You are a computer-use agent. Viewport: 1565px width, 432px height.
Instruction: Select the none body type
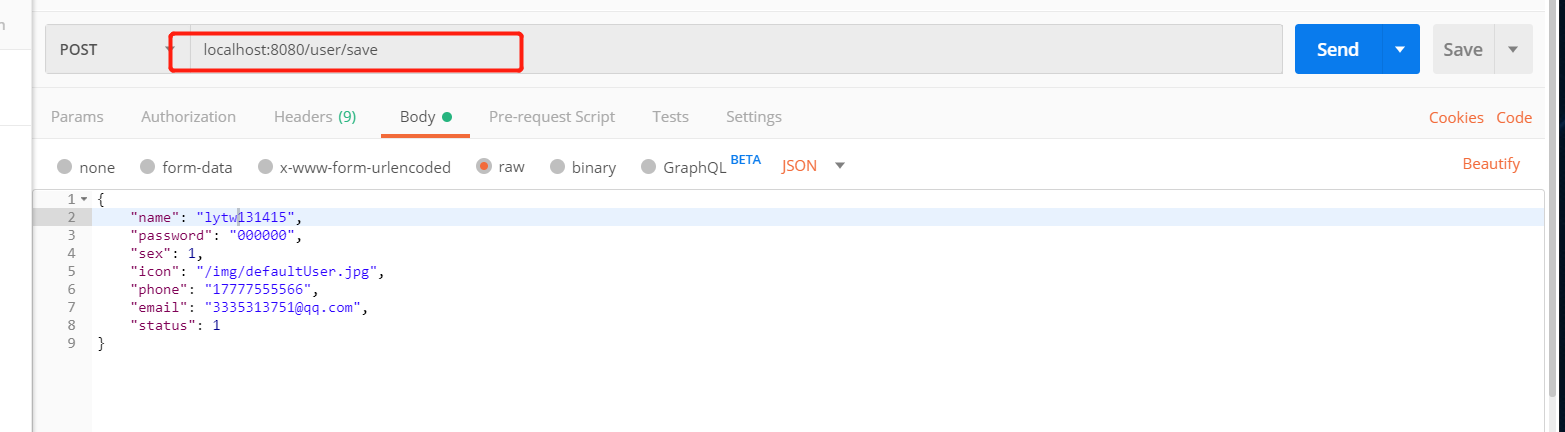coord(65,167)
